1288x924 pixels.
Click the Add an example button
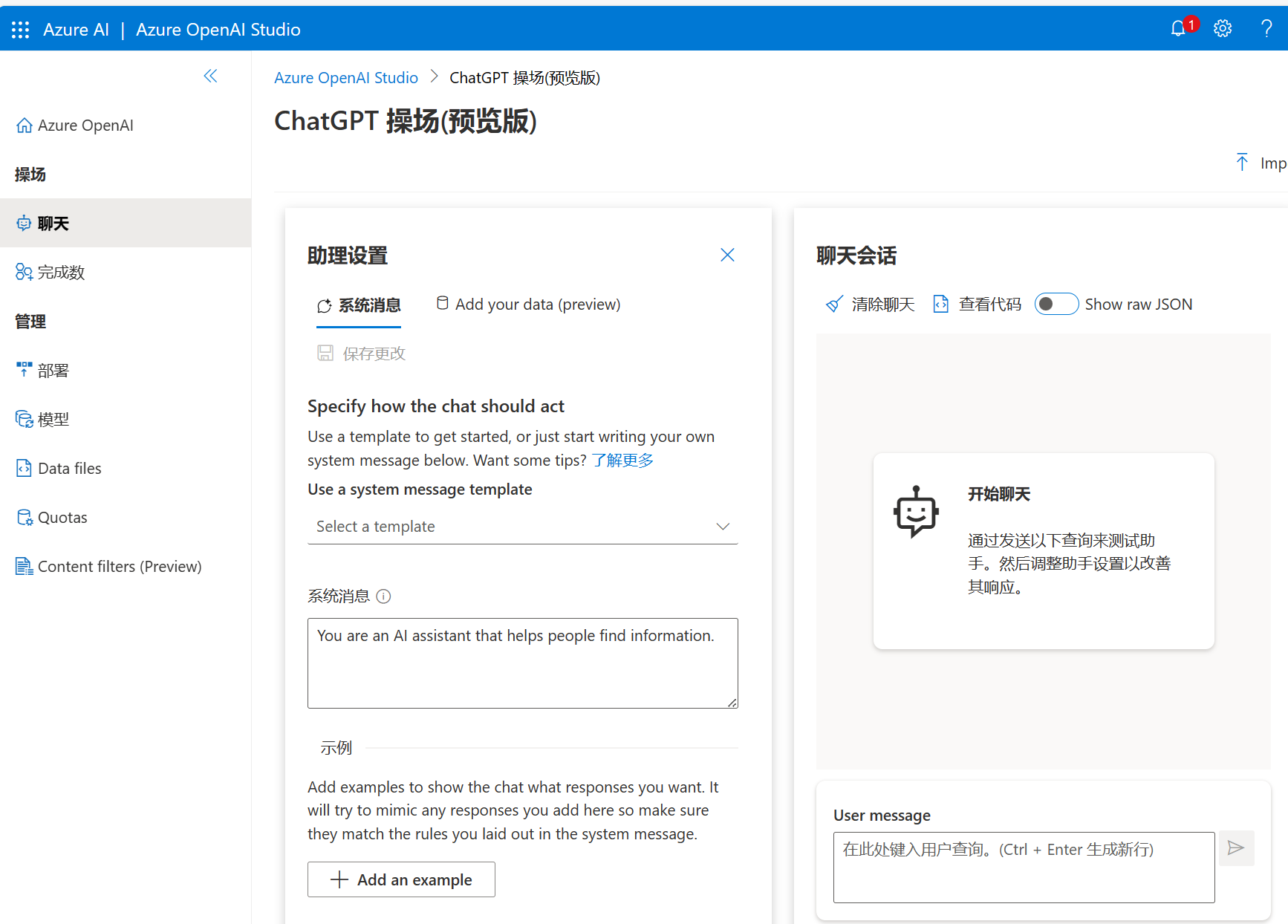click(401, 879)
